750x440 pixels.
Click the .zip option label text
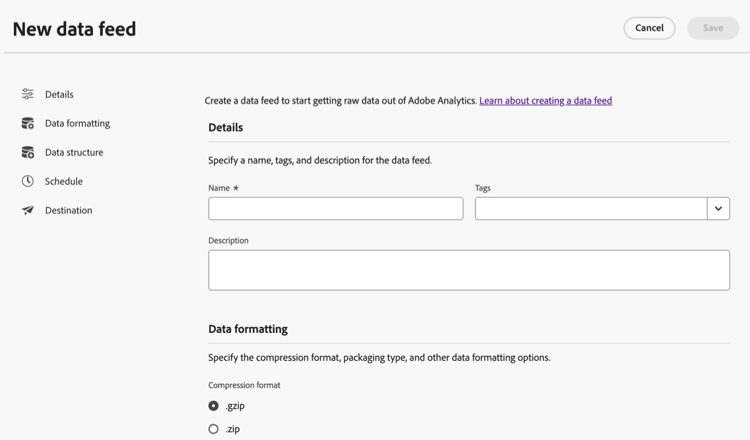point(233,429)
